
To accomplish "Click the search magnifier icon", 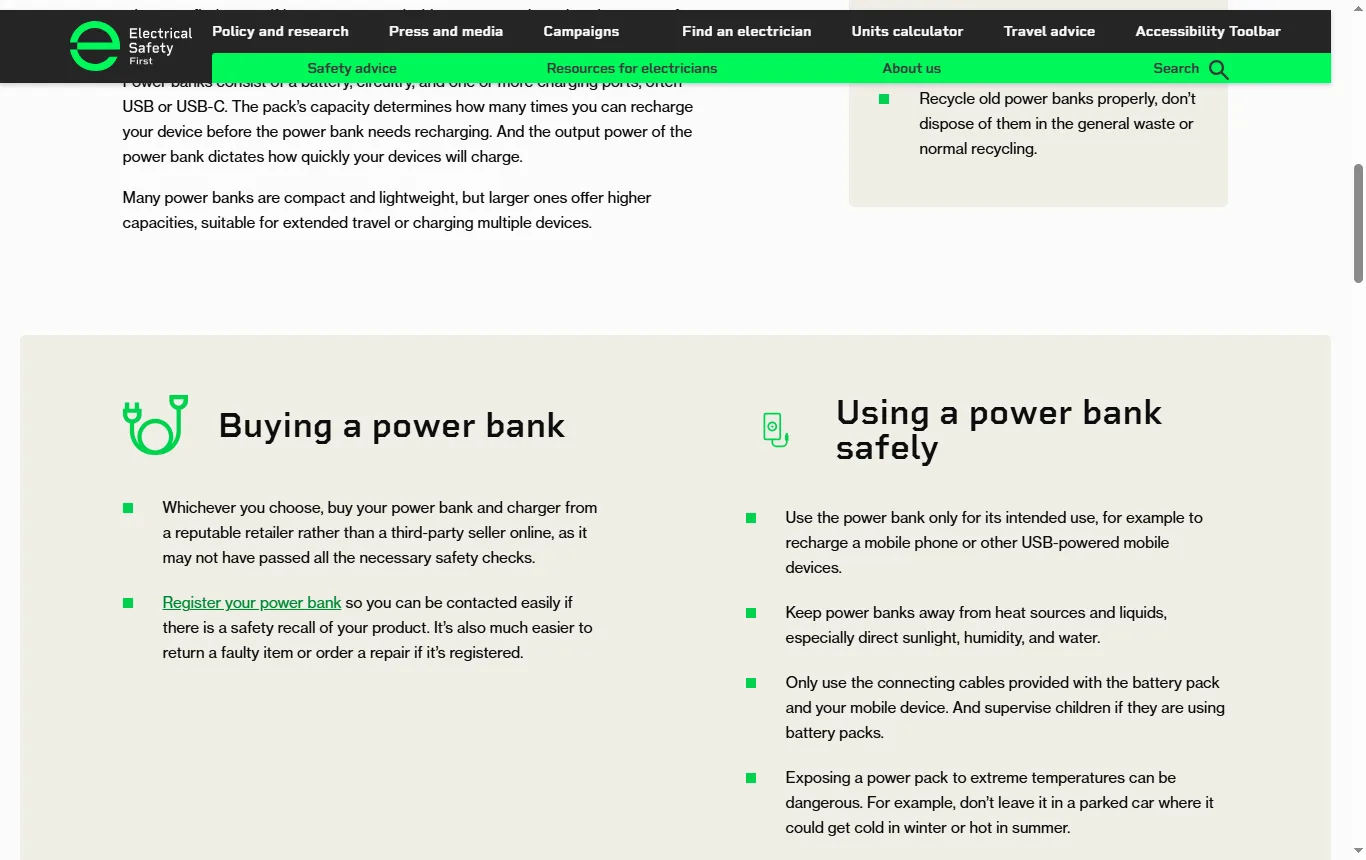I will pyautogui.click(x=1218, y=69).
